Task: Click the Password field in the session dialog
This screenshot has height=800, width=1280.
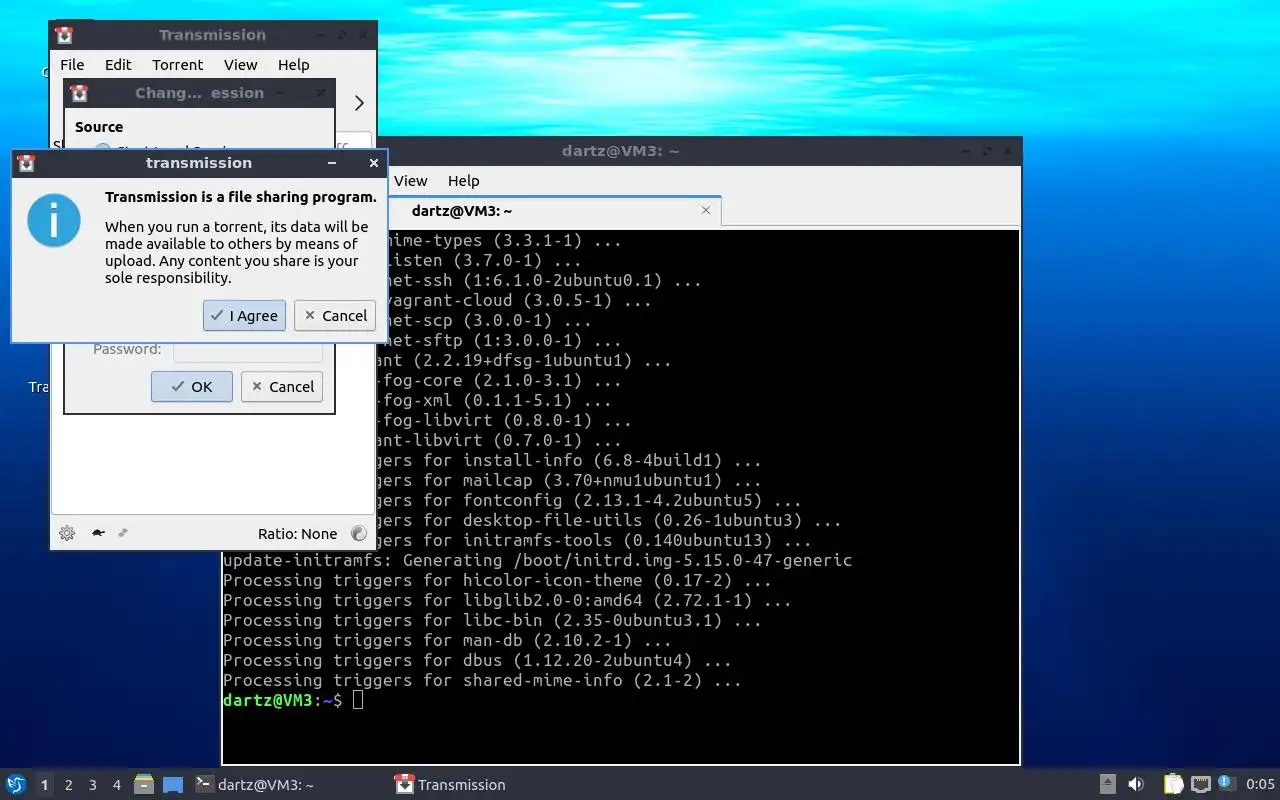Action: (248, 350)
